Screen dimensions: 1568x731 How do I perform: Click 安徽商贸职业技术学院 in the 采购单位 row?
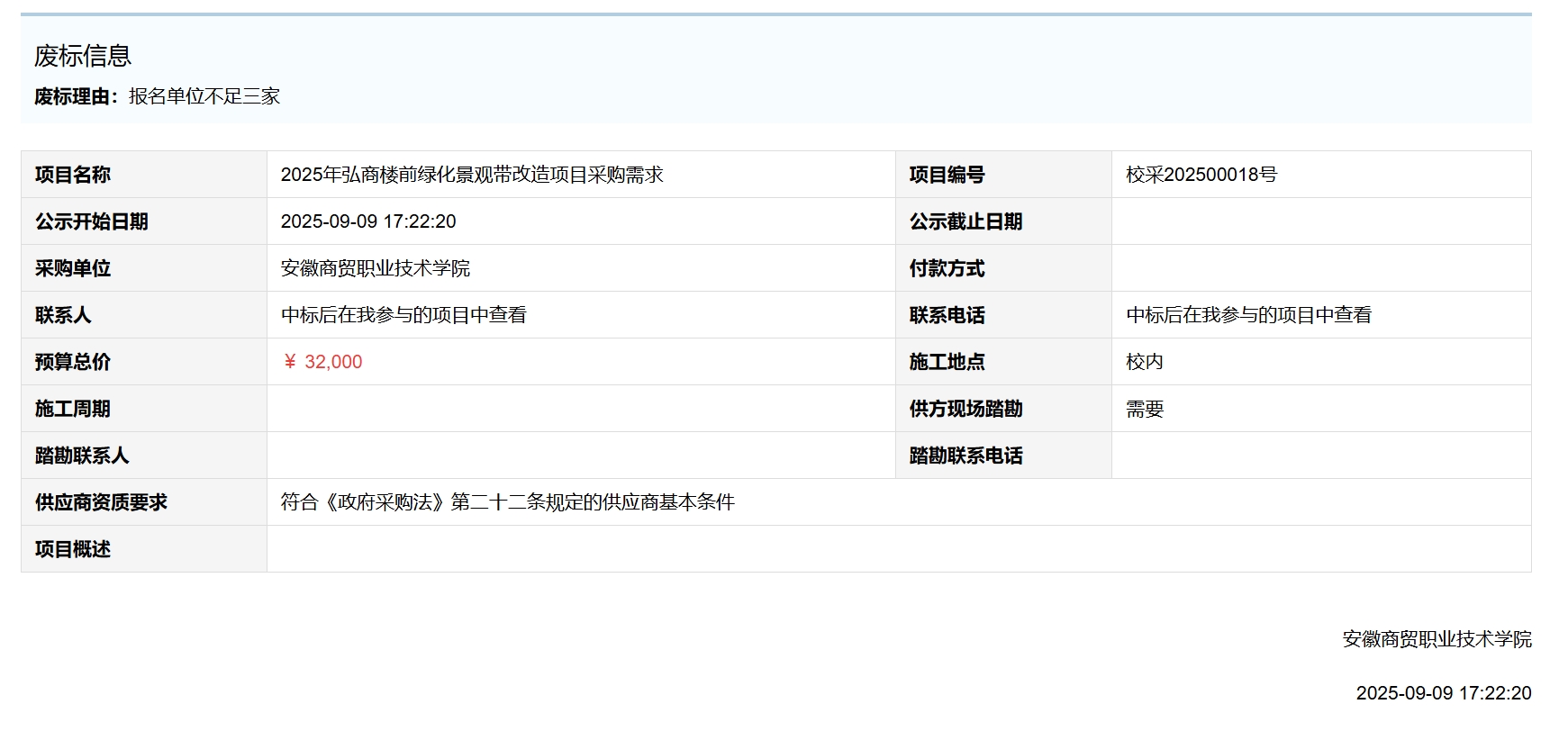(x=375, y=268)
